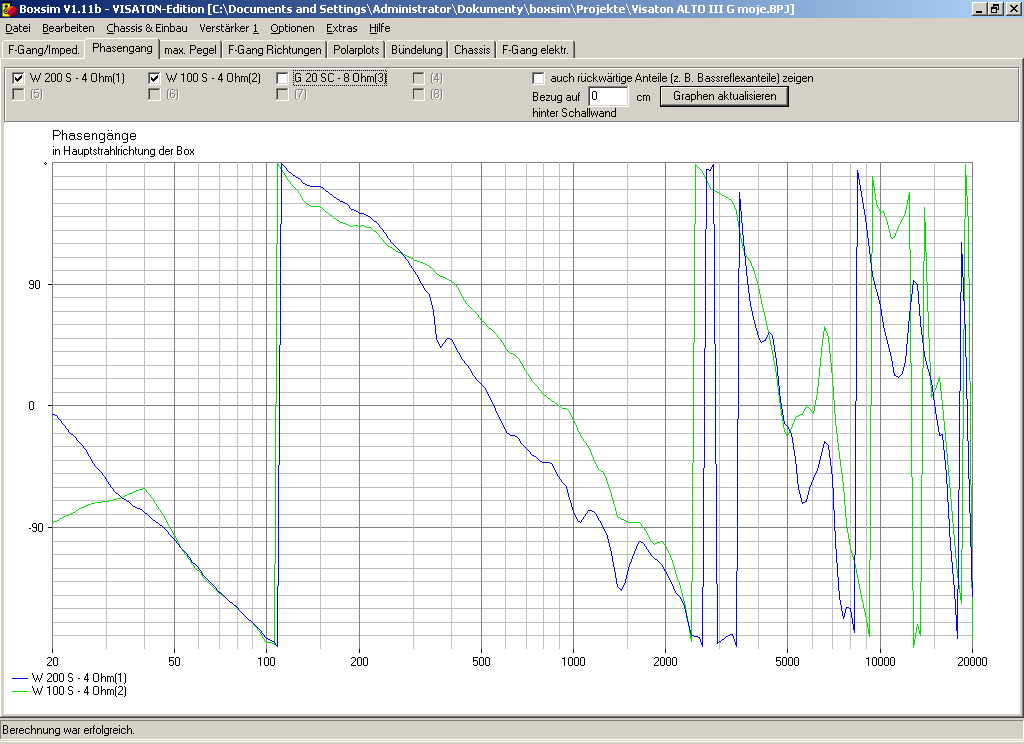Restore down the Boxsim window
The image size is (1024, 744).
[994, 8]
